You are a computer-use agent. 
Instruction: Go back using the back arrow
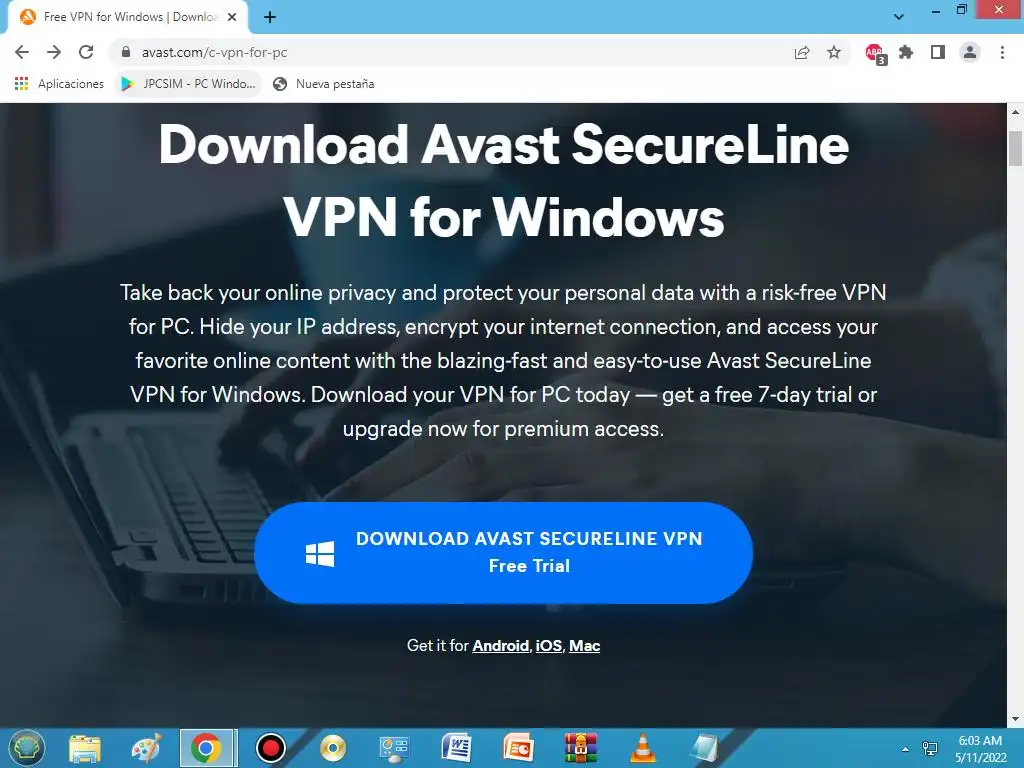click(22, 52)
